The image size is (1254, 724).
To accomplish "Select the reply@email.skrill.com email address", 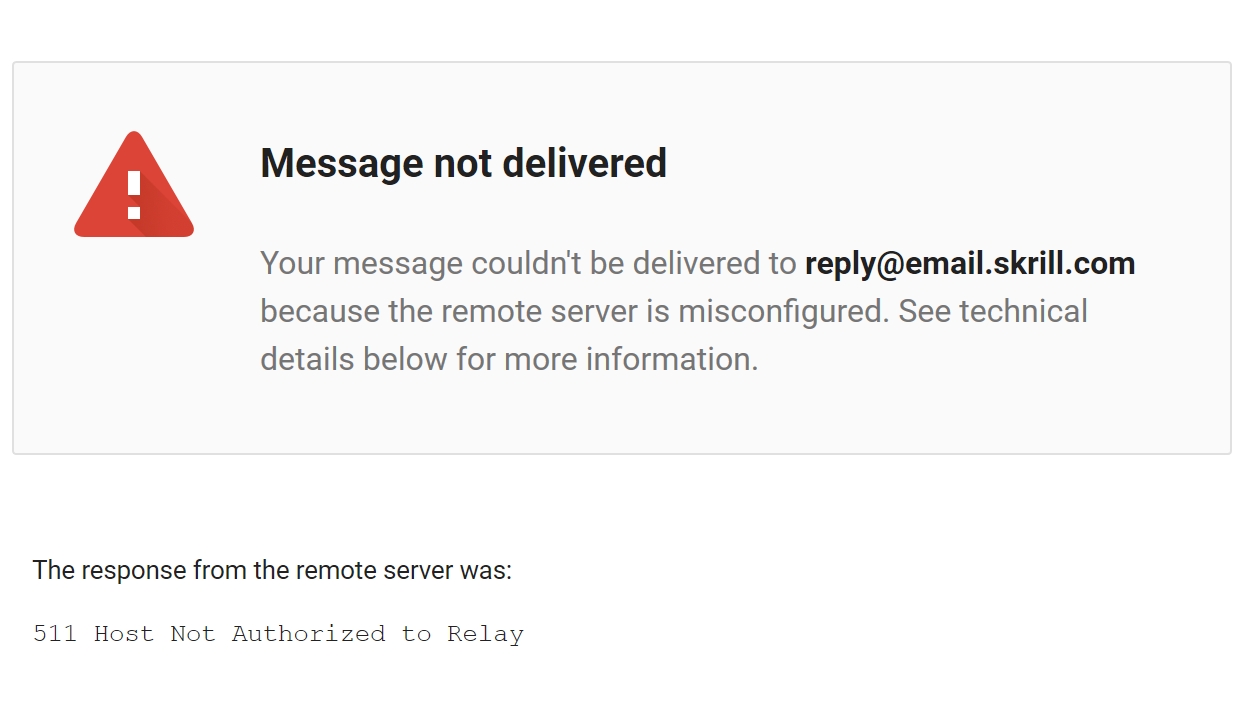I will [x=970, y=264].
